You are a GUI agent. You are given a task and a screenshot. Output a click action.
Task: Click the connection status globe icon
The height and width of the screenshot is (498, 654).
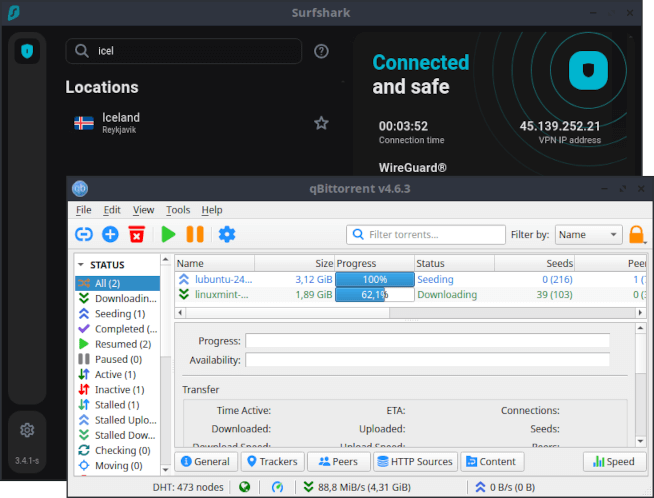click(245, 487)
